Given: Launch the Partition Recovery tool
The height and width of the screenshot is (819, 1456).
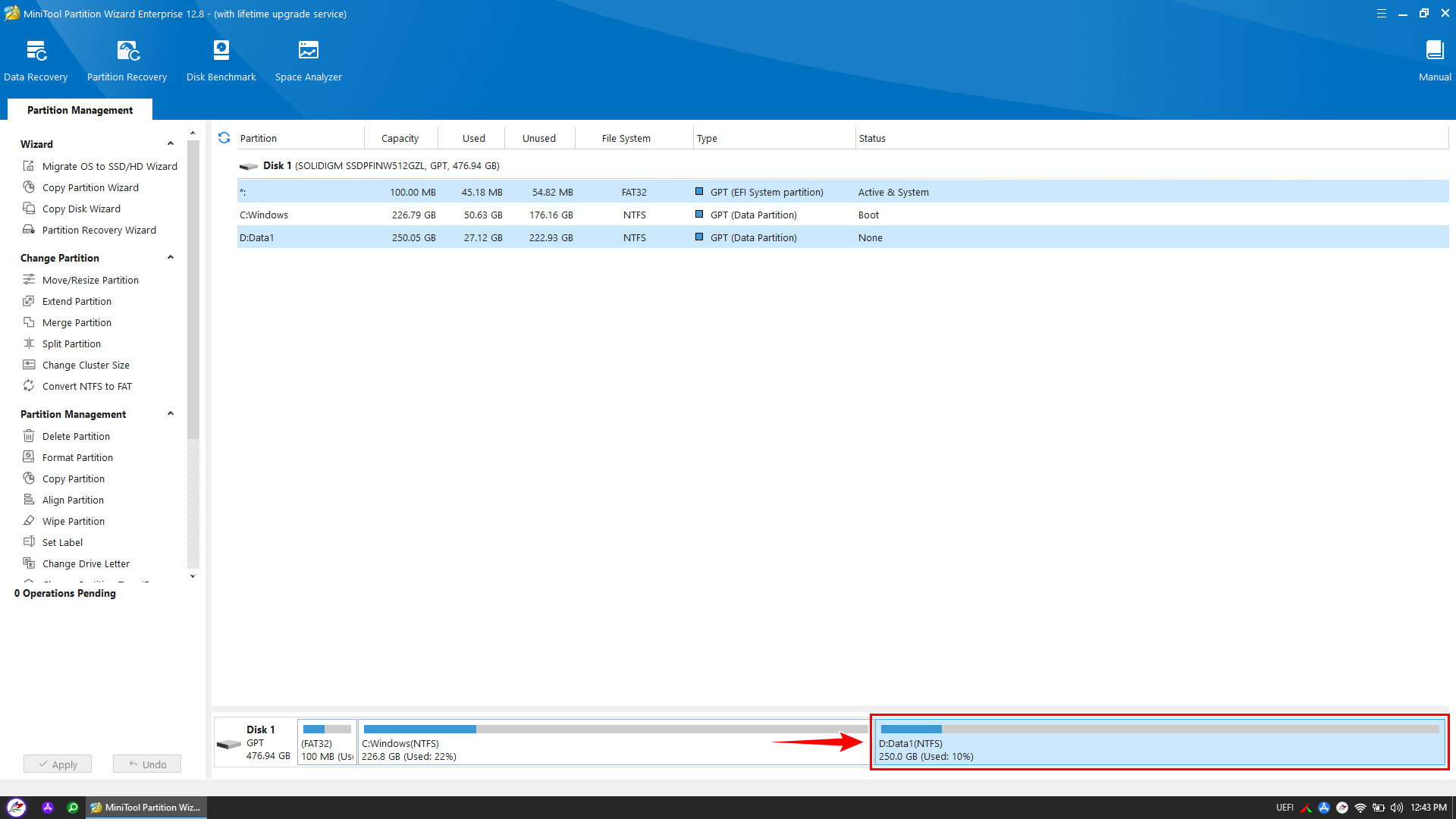Looking at the screenshot, I should click(x=126, y=59).
